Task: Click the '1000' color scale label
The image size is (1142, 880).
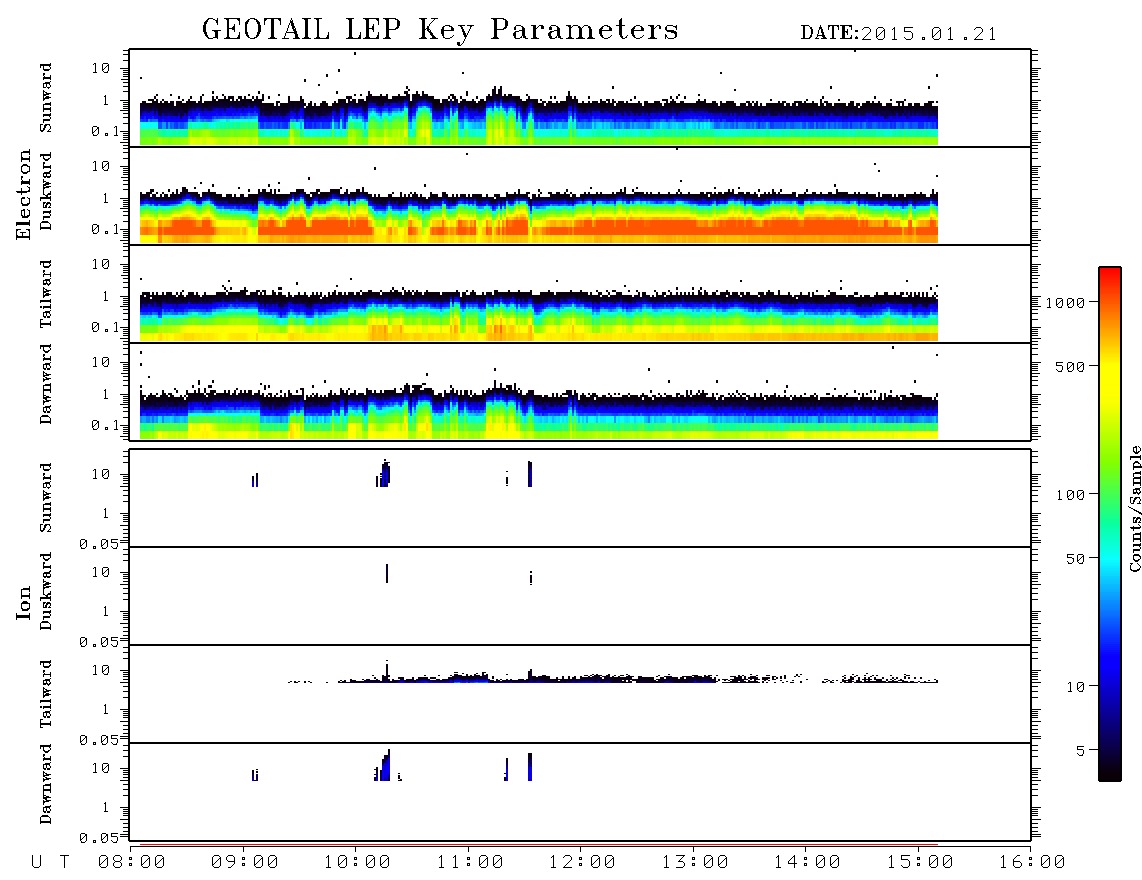Action: (x=1066, y=302)
